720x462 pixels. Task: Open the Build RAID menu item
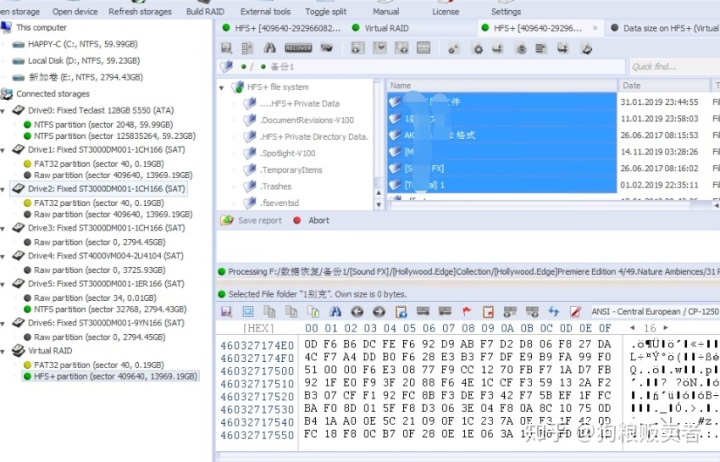click(205, 11)
